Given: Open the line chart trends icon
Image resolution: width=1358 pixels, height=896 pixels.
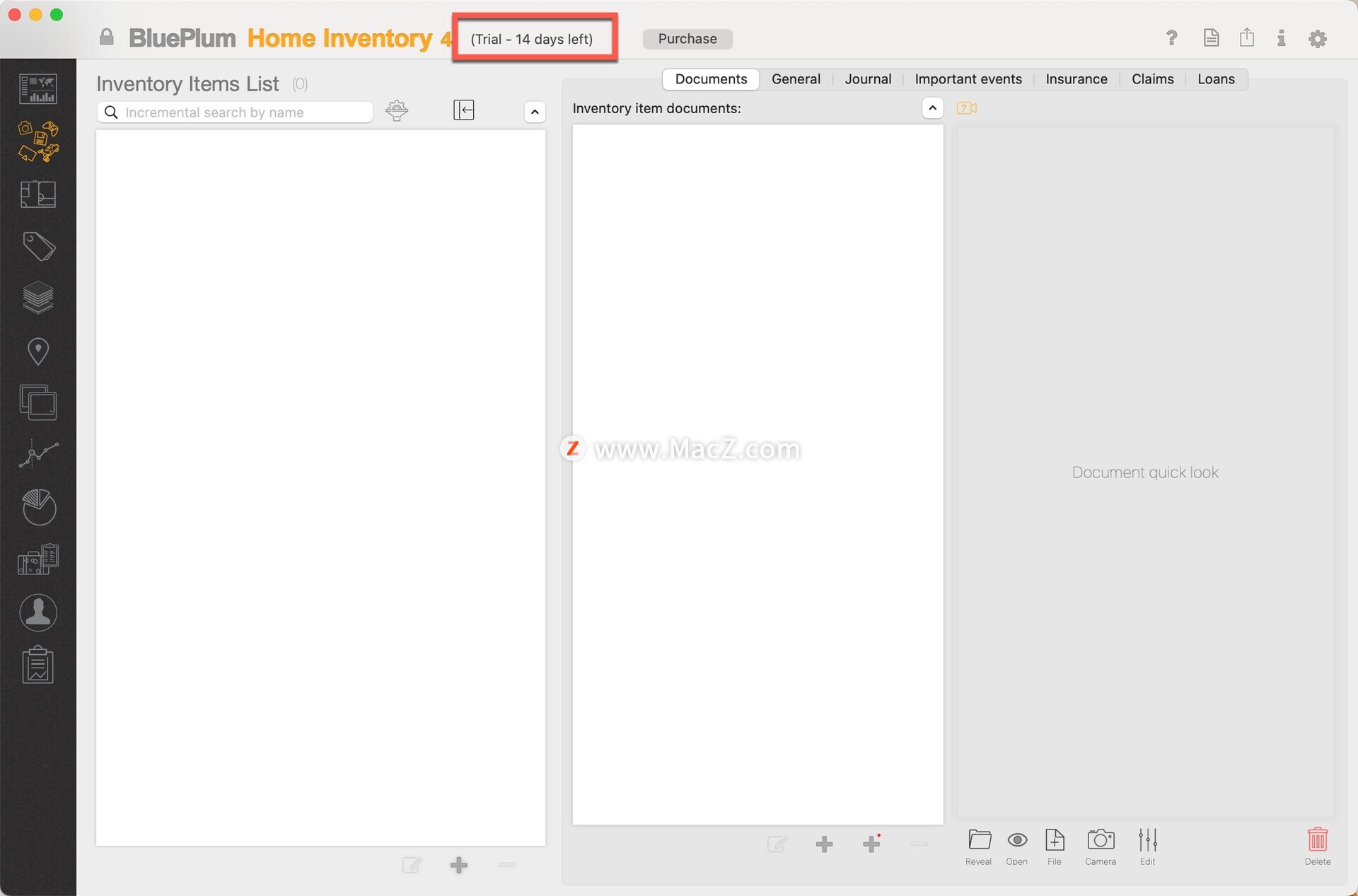Looking at the screenshot, I should pyautogui.click(x=38, y=454).
